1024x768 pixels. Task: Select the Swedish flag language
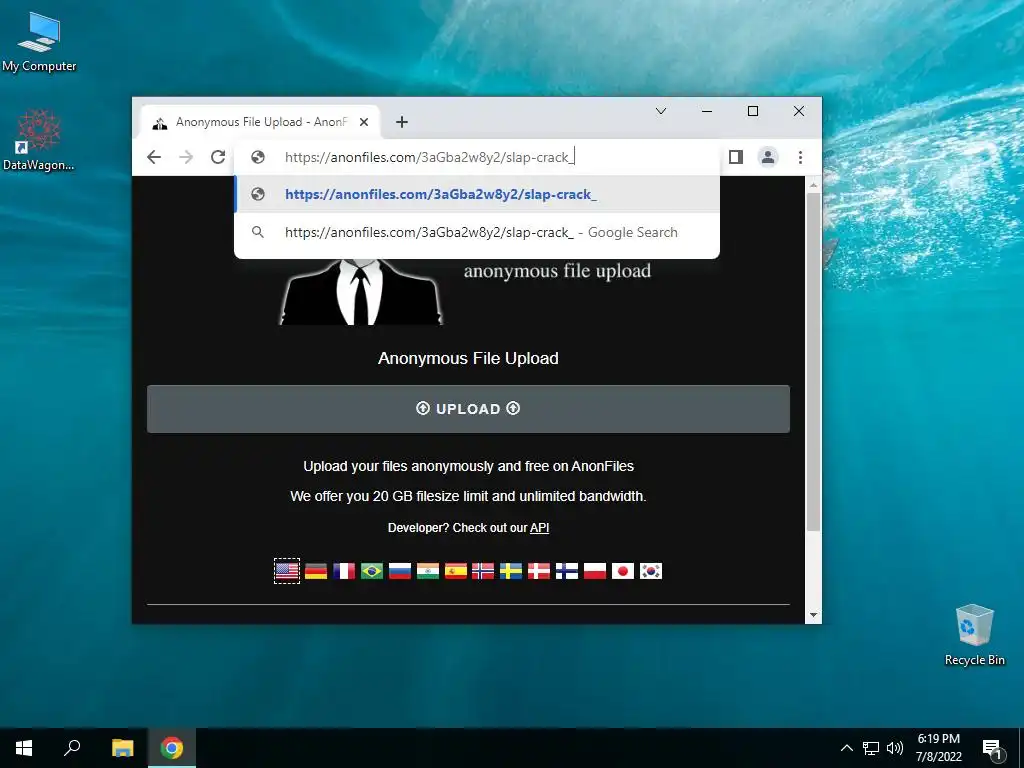click(511, 571)
